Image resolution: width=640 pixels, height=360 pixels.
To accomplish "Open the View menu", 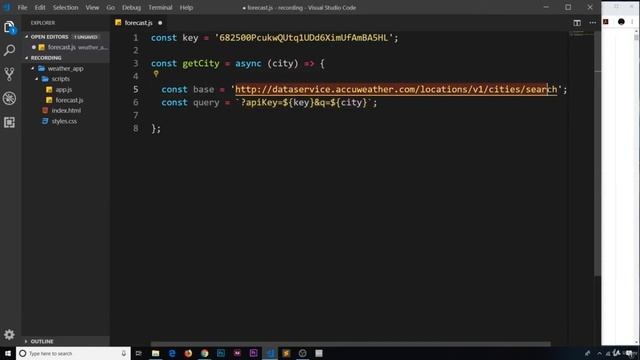I will 92,7.
